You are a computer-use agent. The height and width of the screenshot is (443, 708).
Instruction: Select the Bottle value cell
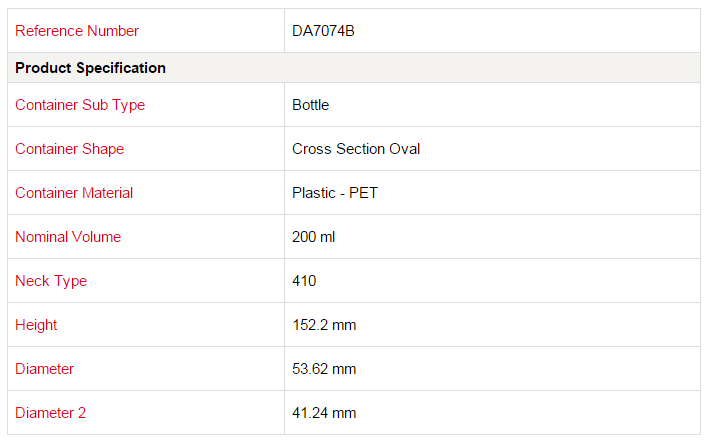tap(492, 105)
